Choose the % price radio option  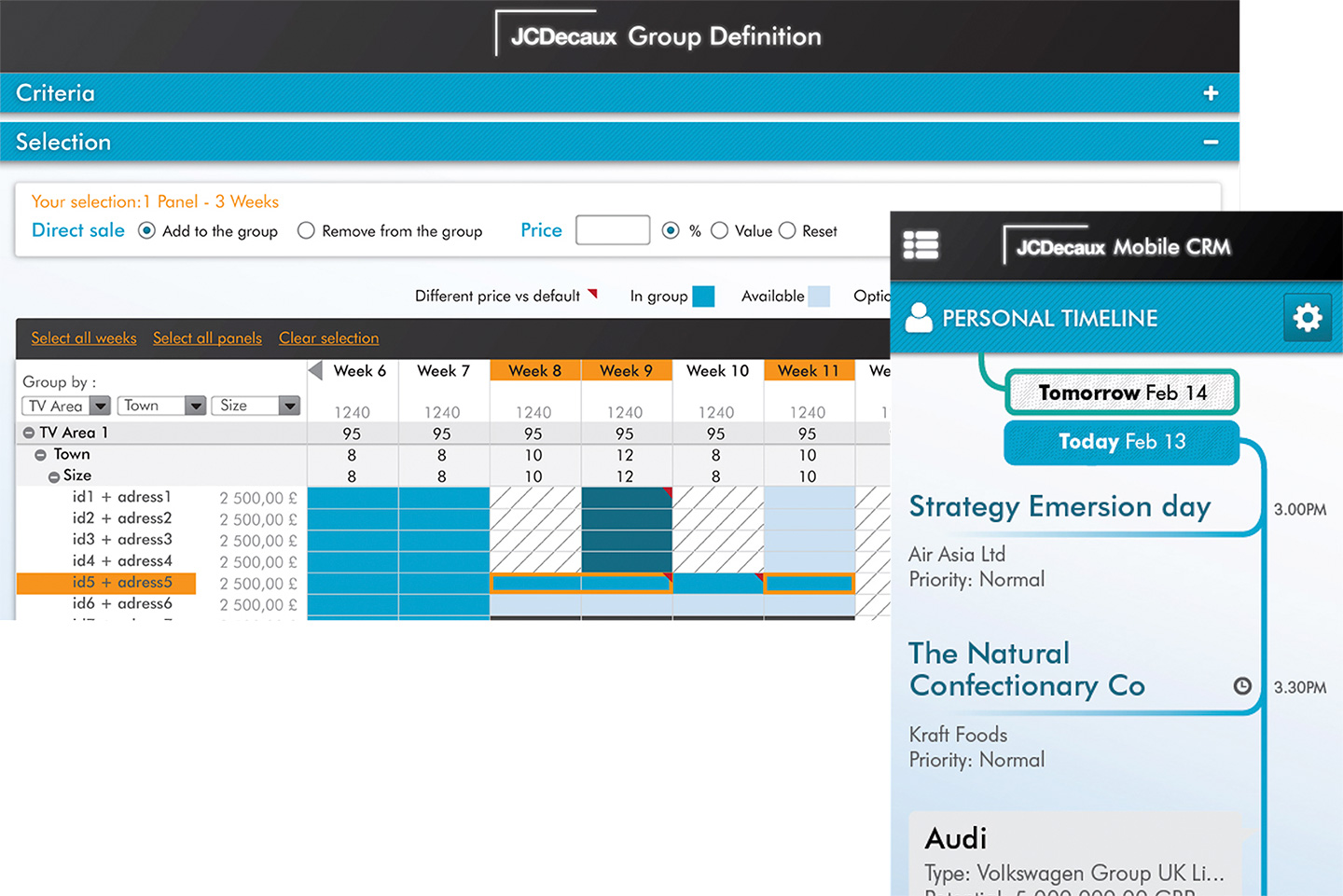[x=671, y=230]
